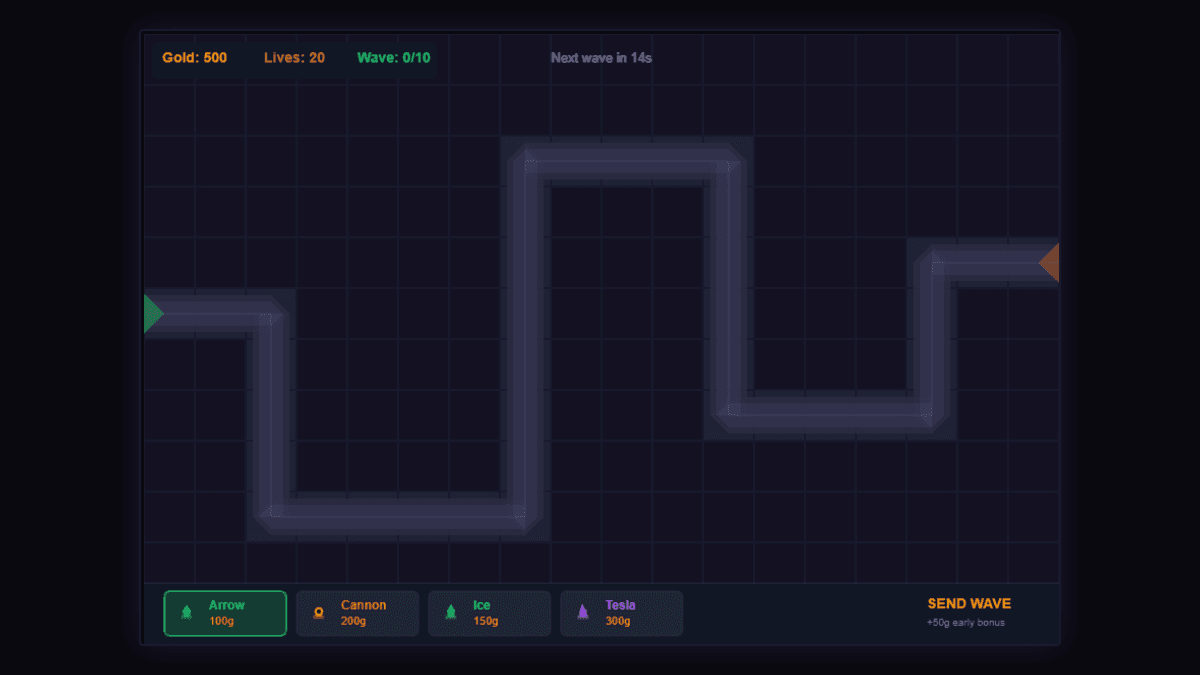The width and height of the screenshot is (1200, 675).
Task: Select the Ice tower icon
Action: tap(451, 613)
